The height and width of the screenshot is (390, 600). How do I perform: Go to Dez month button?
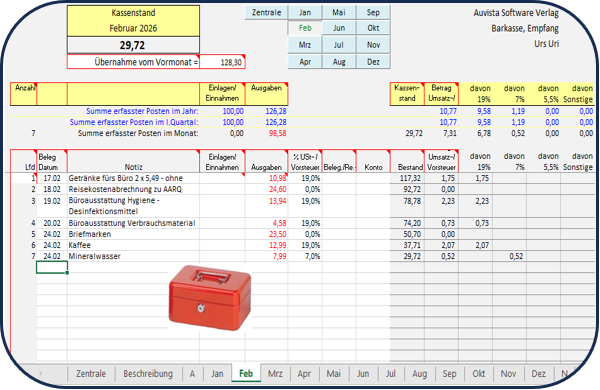click(x=373, y=62)
